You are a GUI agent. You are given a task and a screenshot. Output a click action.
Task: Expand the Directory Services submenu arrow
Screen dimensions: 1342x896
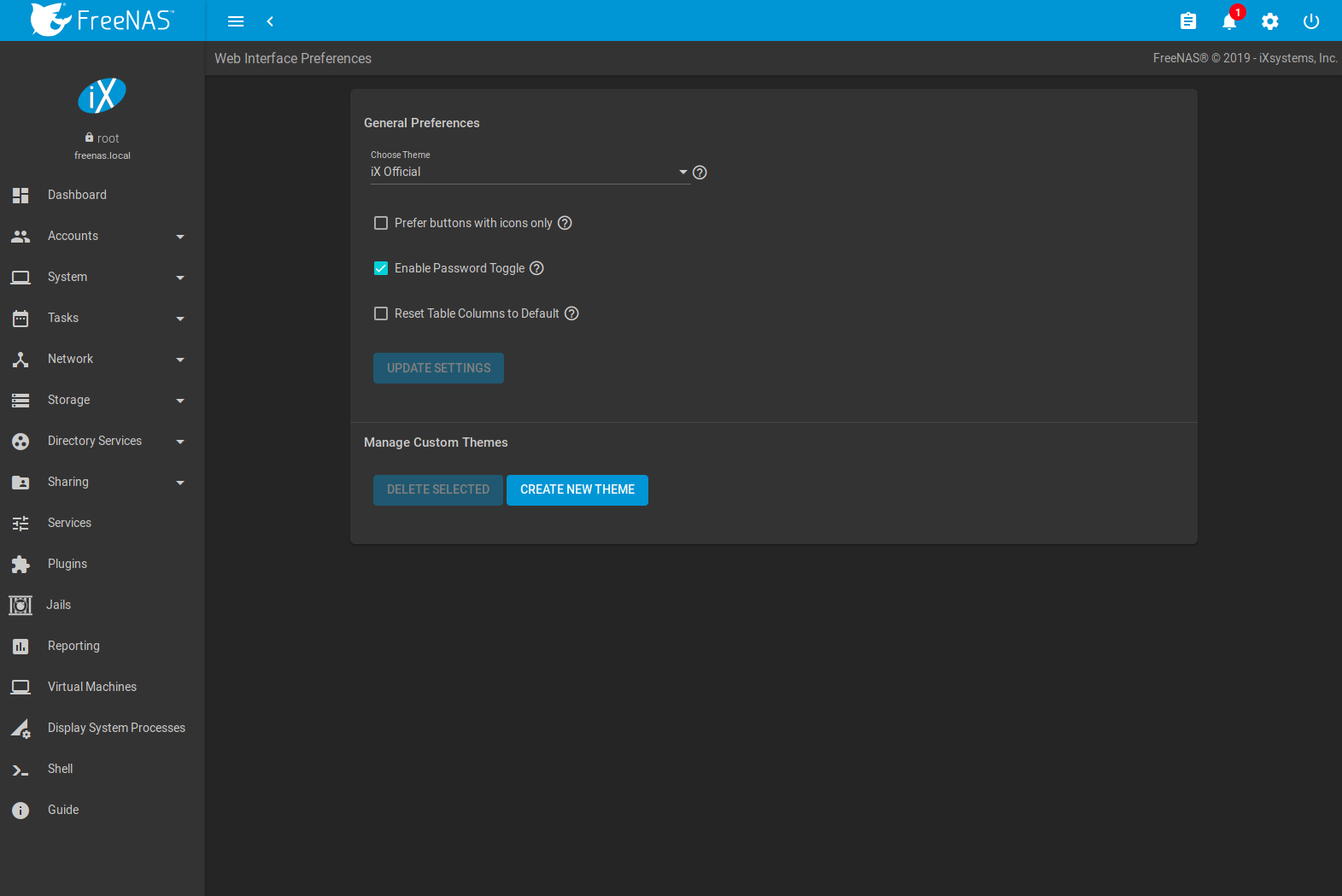pyautogui.click(x=180, y=442)
